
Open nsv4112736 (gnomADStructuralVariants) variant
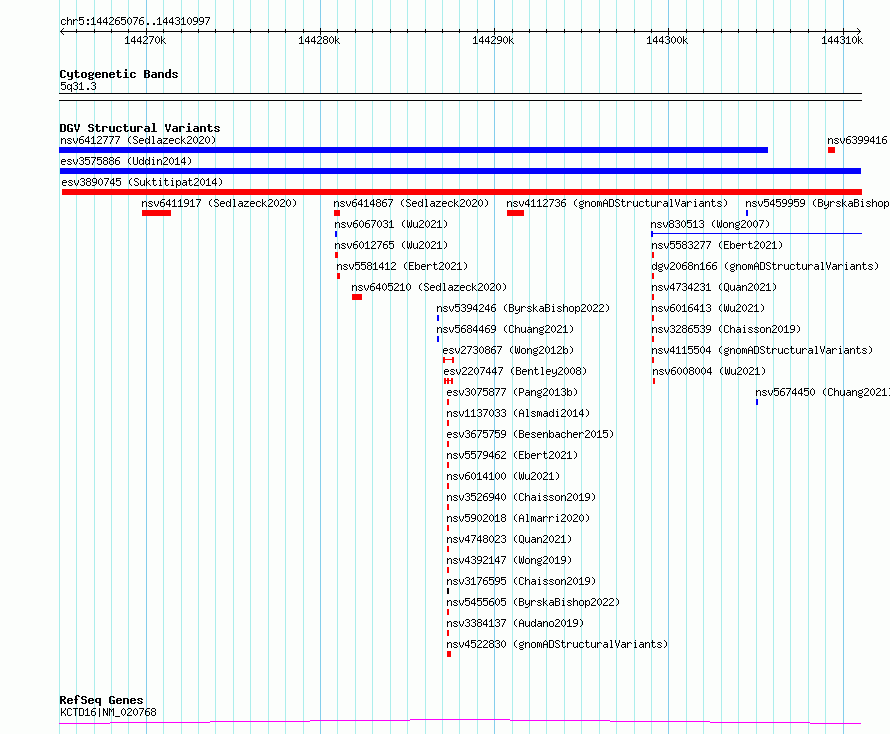[x=617, y=203]
